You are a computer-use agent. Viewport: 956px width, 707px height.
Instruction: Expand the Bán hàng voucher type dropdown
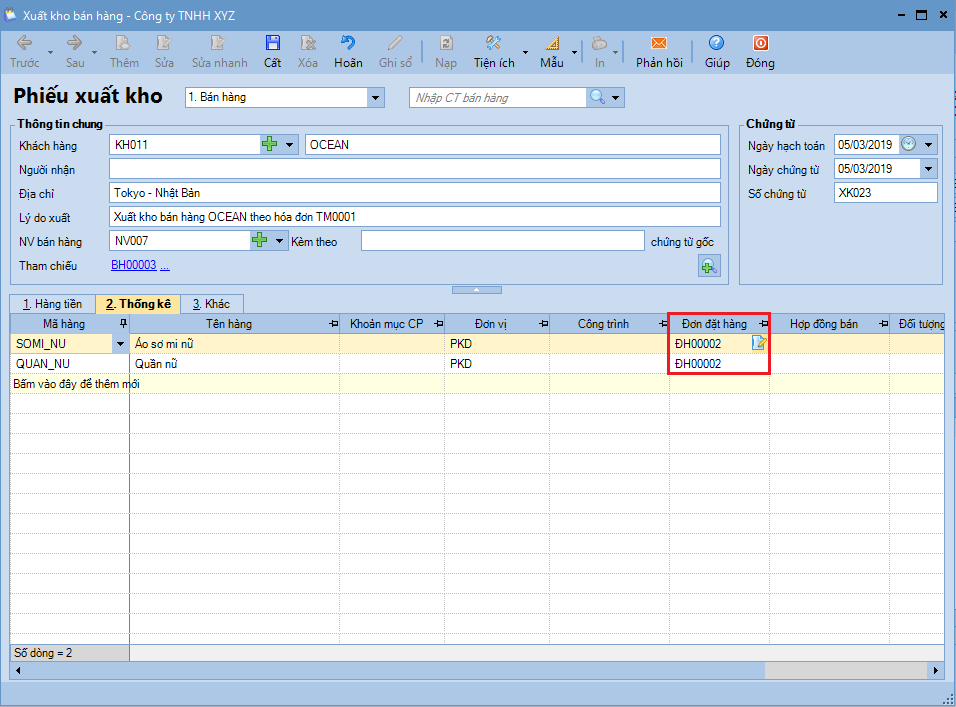(x=376, y=97)
